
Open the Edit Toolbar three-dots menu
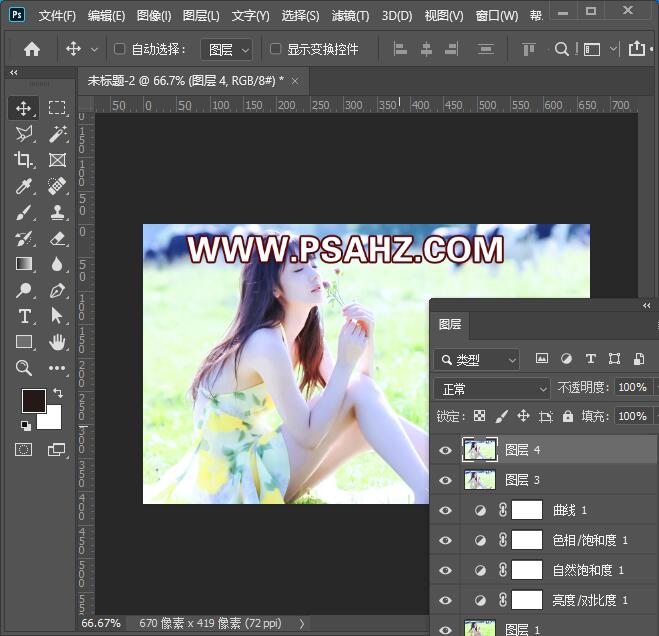(x=57, y=368)
